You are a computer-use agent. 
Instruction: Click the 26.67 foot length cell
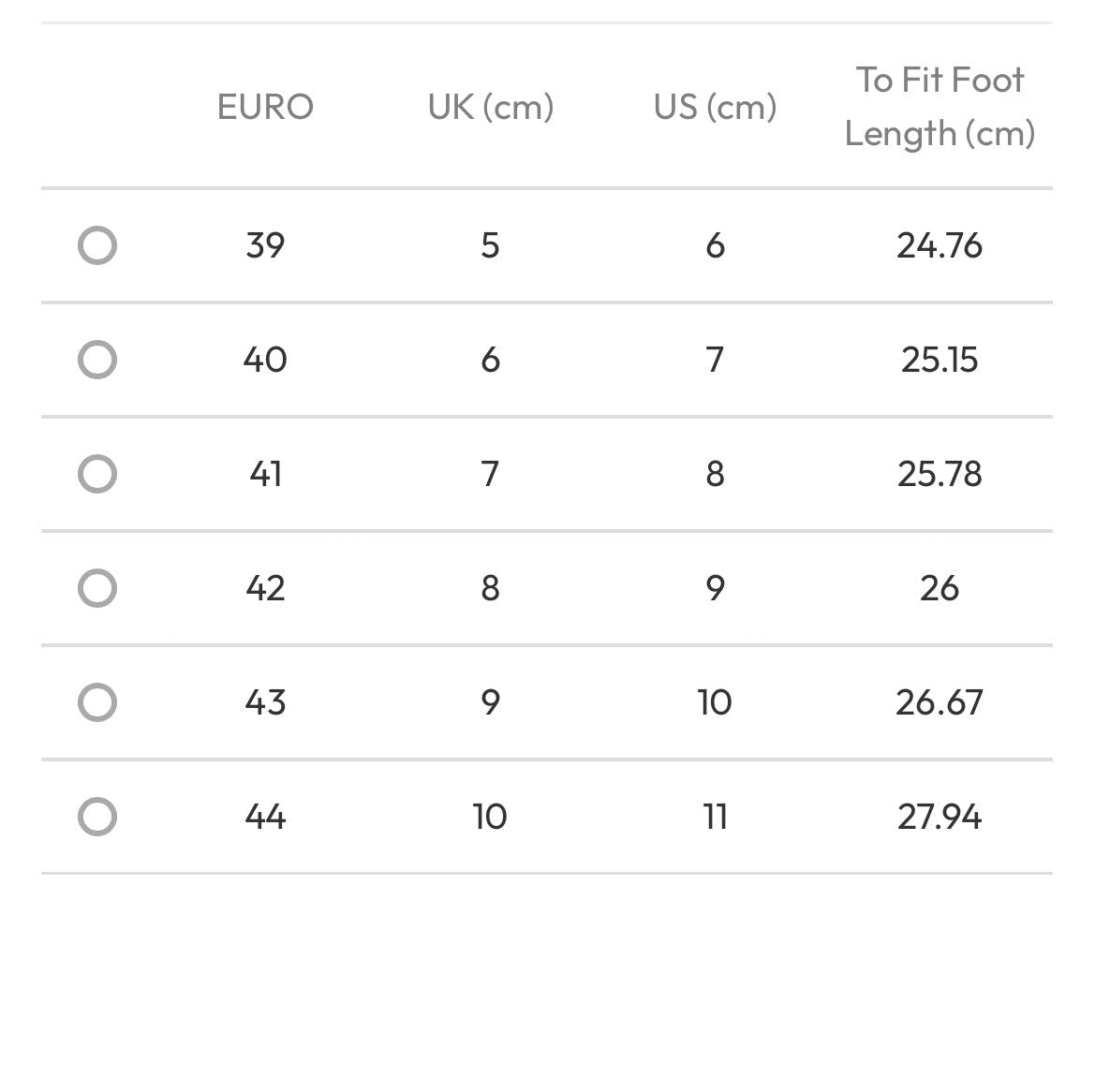(x=940, y=701)
